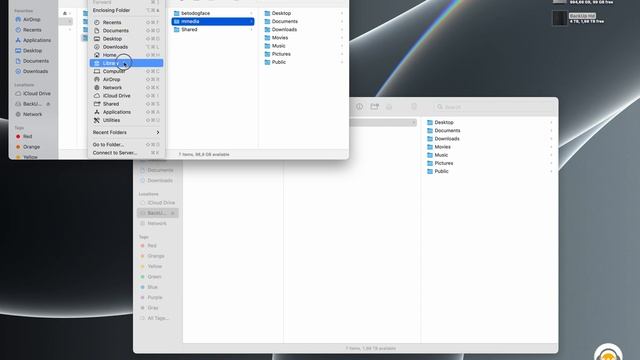Screen dimensions: 640x360
Task: Click the Network globe icon in the Go menu
Action: (97, 88)
